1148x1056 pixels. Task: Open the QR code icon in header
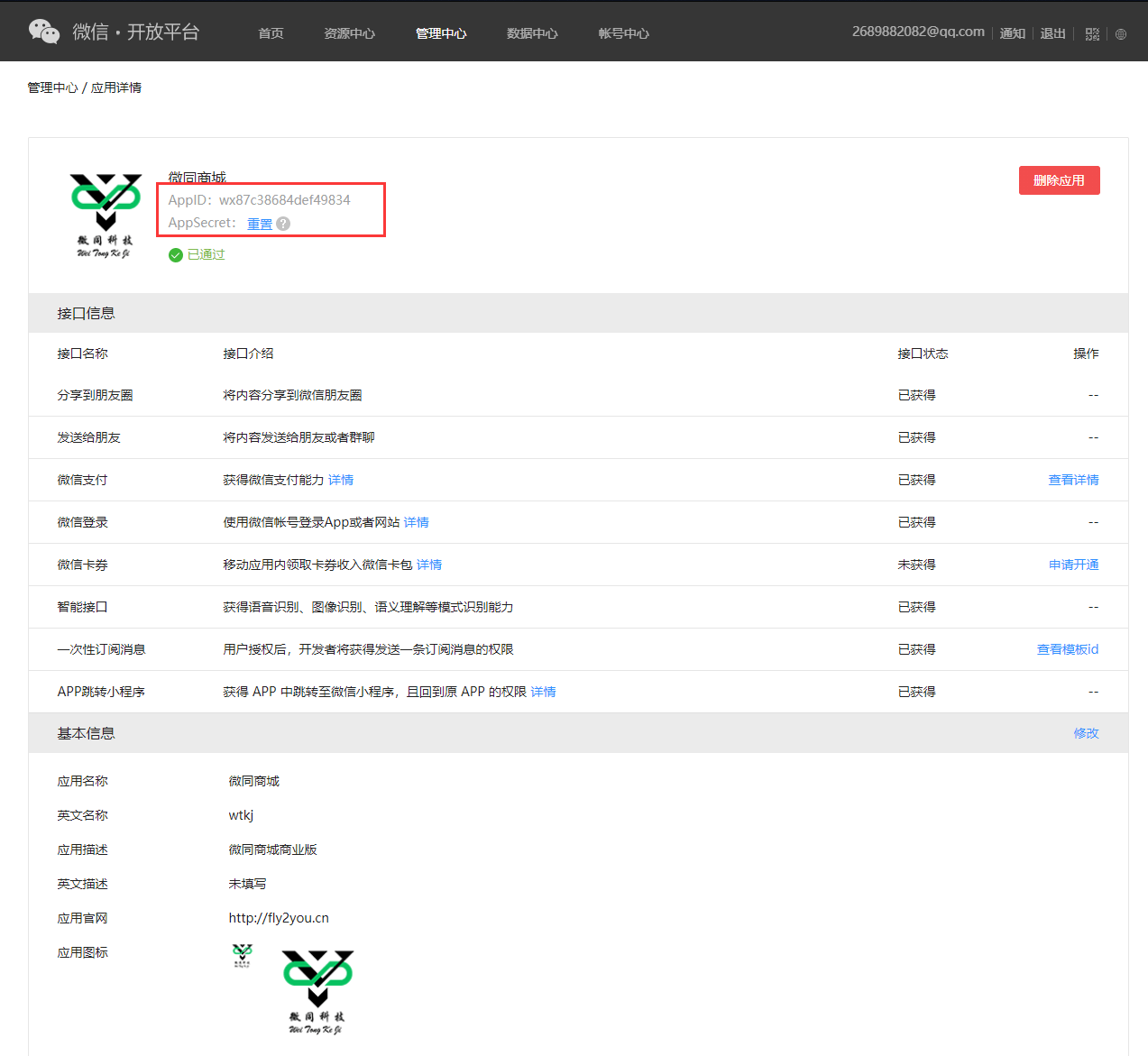pos(1092,34)
